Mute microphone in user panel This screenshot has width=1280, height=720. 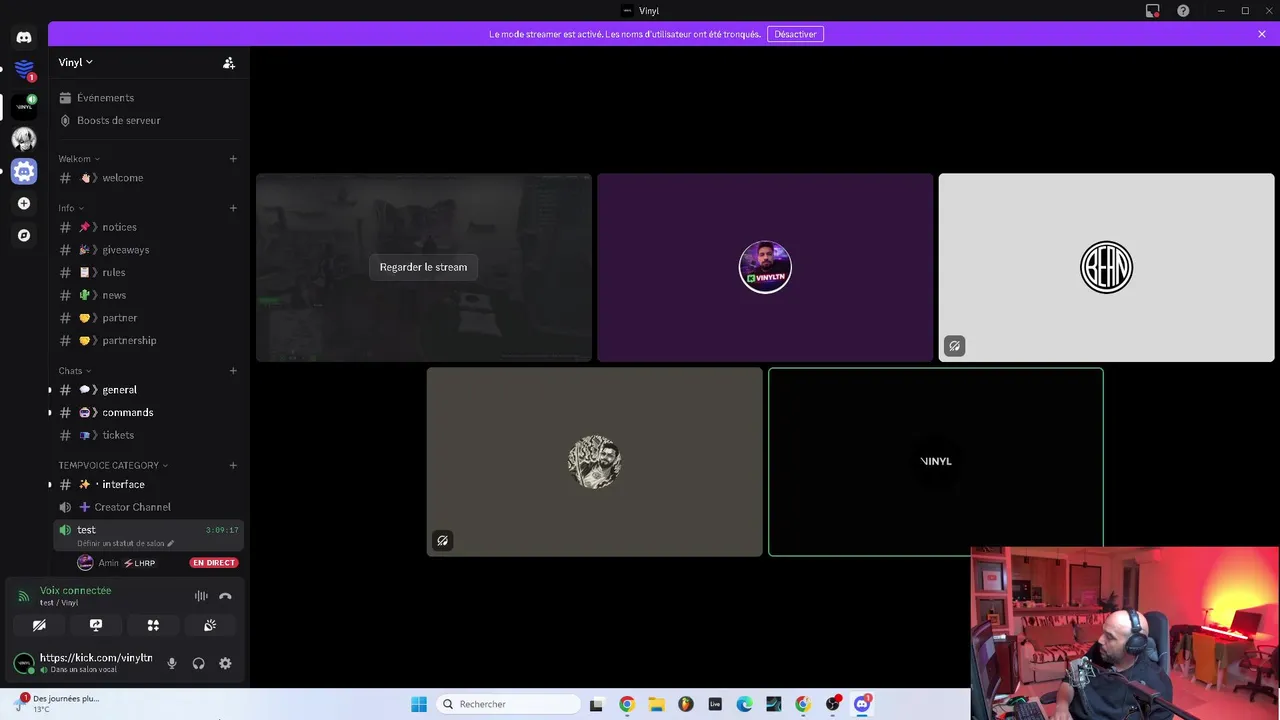pyautogui.click(x=171, y=663)
